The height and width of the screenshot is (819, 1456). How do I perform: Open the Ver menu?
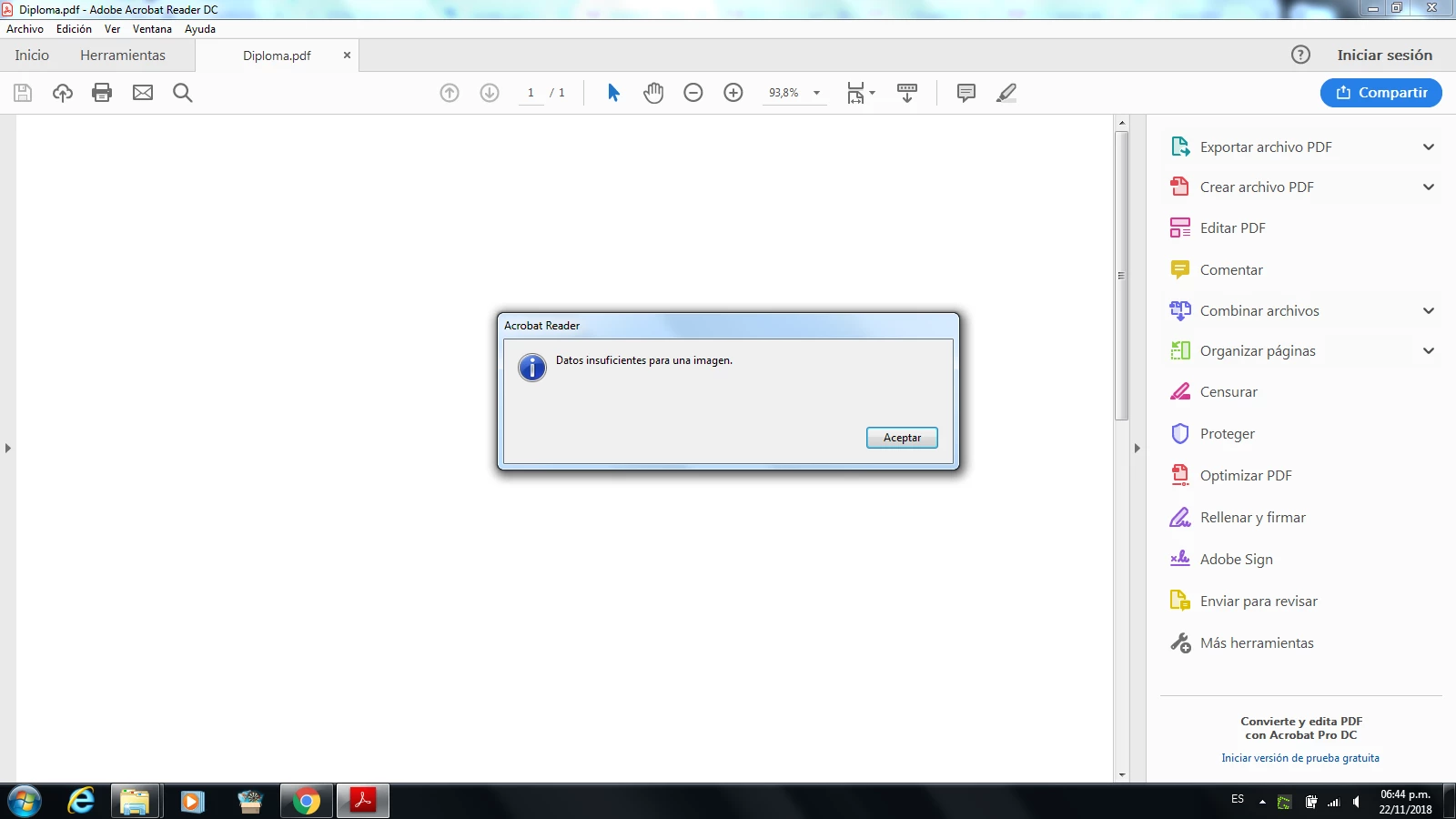pyautogui.click(x=112, y=29)
